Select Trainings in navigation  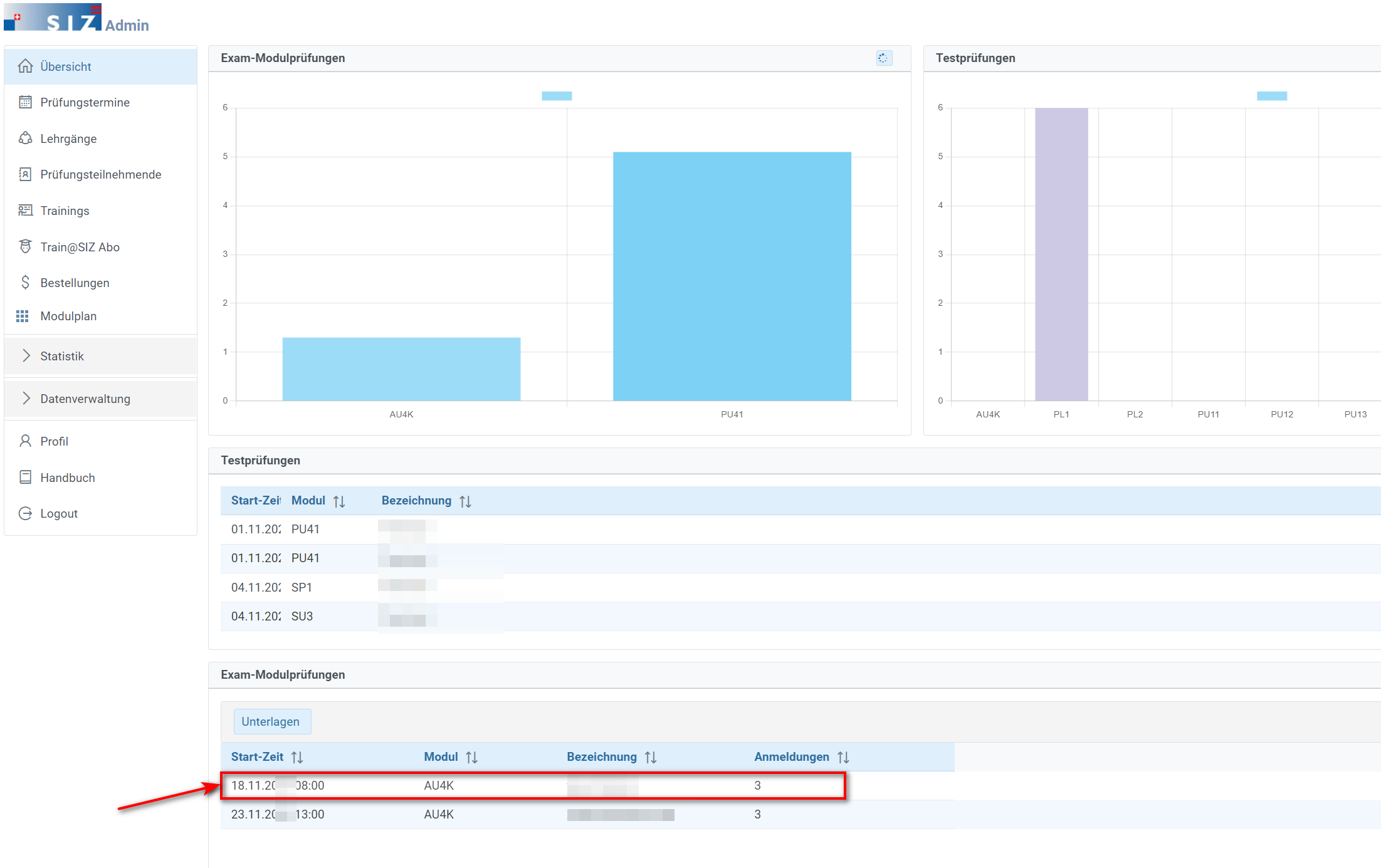point(100,211)
